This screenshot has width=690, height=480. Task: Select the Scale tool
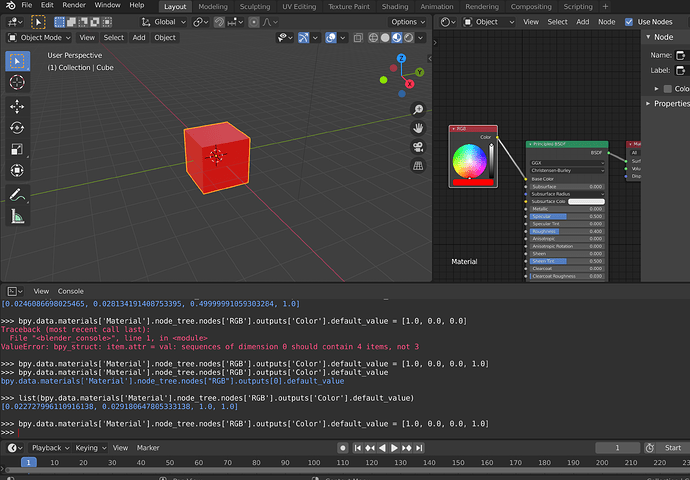click(x=17, y=149)
